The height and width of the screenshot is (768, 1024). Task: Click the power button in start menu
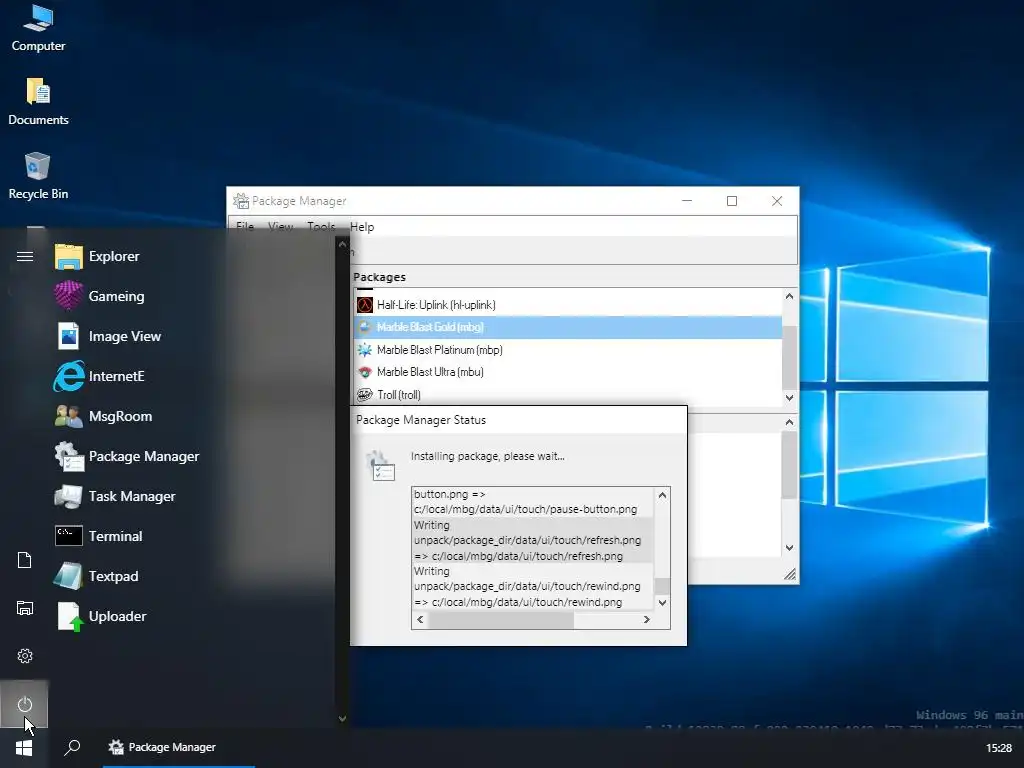pyautogui.click(x=25, y=704)
